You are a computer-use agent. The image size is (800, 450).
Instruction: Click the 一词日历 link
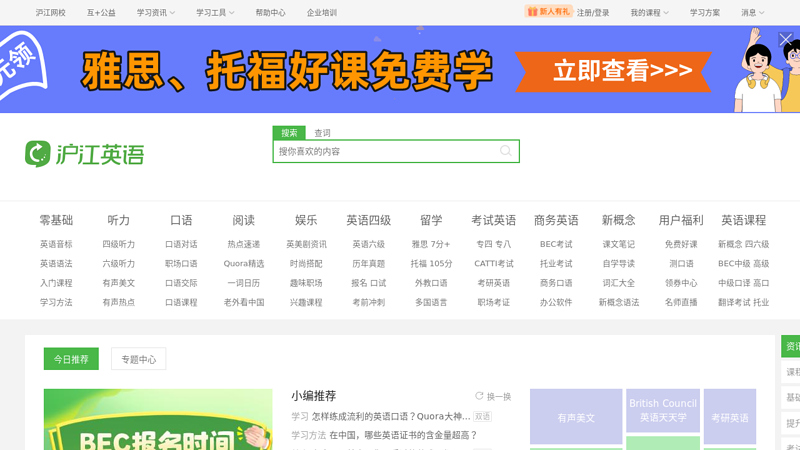point(243,283)
